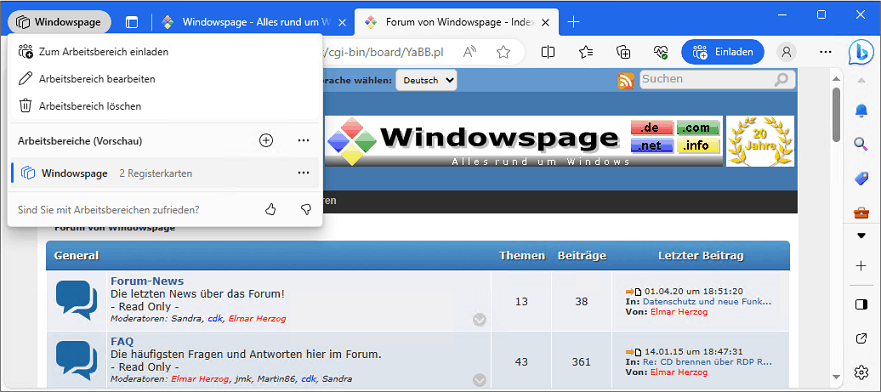Choose Arbeitsbereich löschen
The width and height of the screenshot is (881, 392).
point(165,106)
